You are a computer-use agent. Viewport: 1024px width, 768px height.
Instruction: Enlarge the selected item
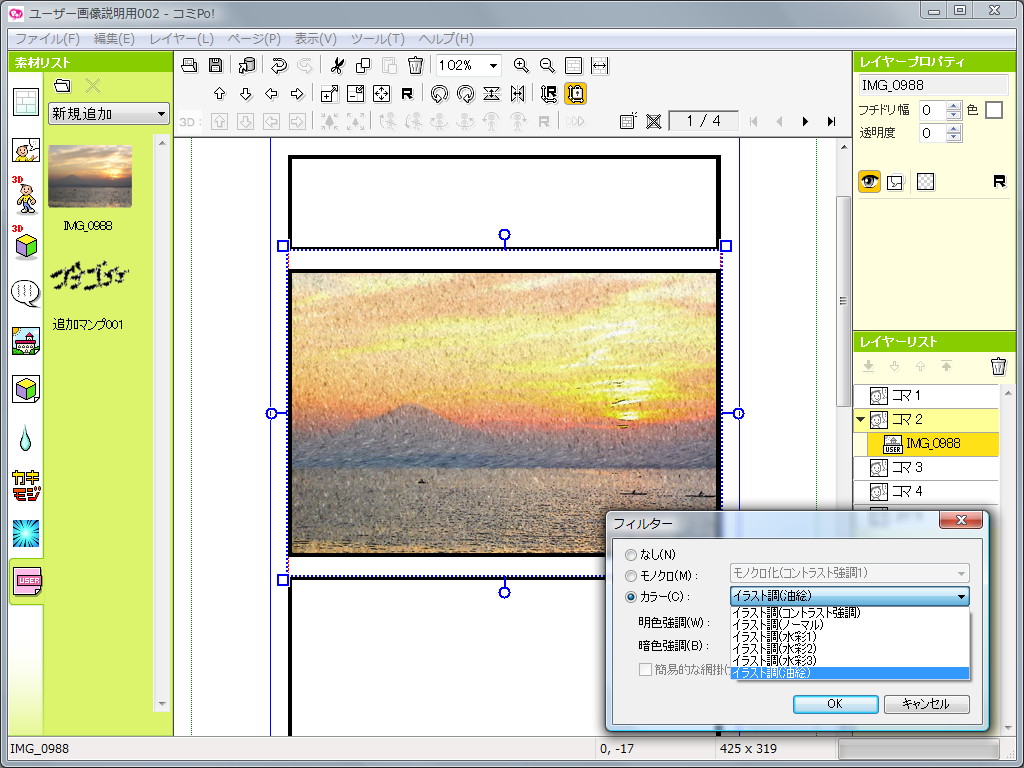(330, 93)
